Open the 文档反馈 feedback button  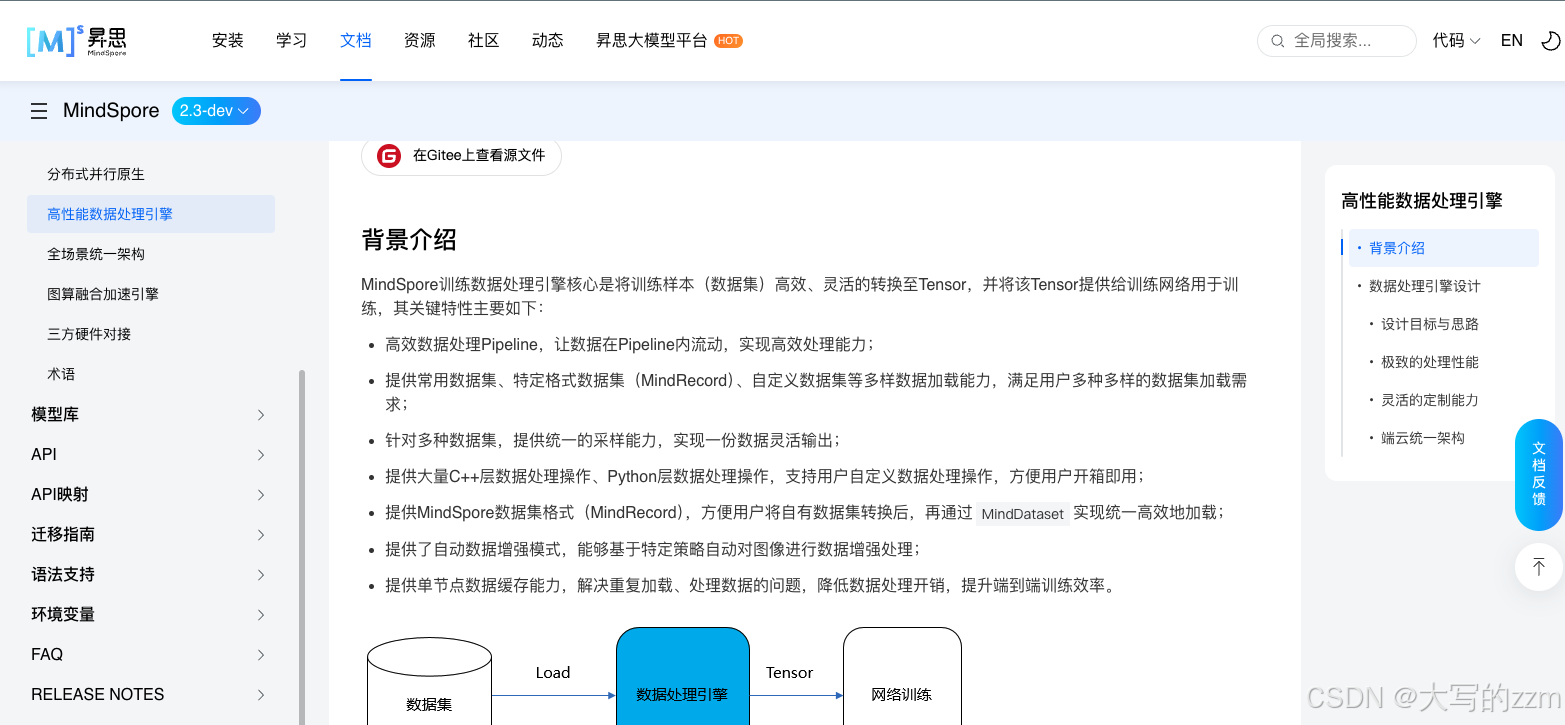(1539, 475)
